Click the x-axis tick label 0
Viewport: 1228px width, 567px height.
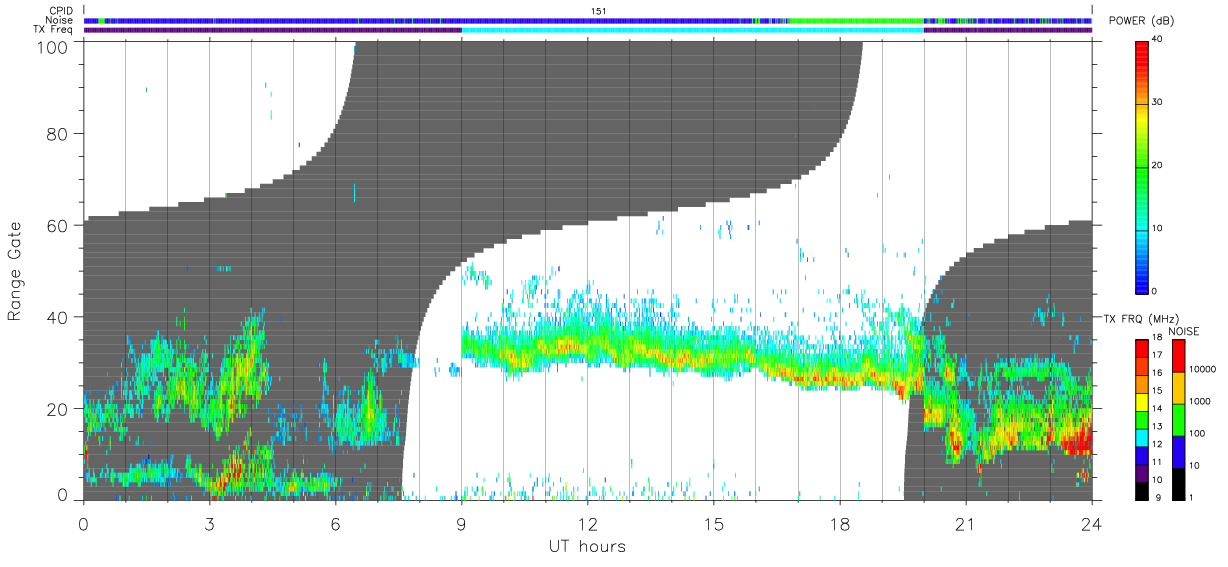point(83,523)
